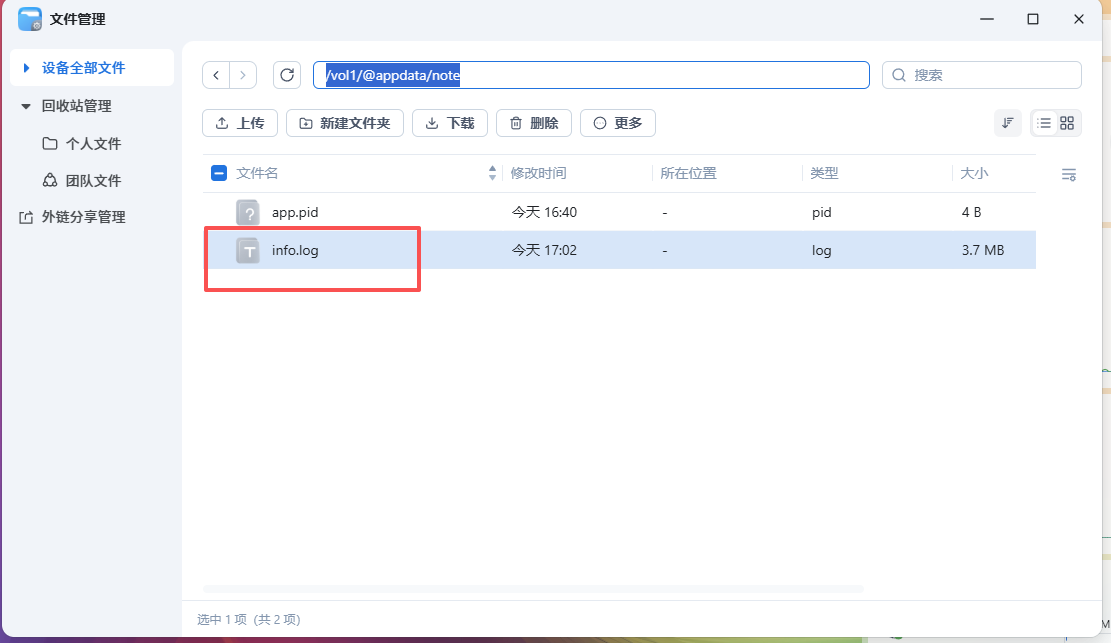Viewport: 1111px width, 643px height.
Task: Open the sort order icon near view switcher
Action: click(1007, 122)
